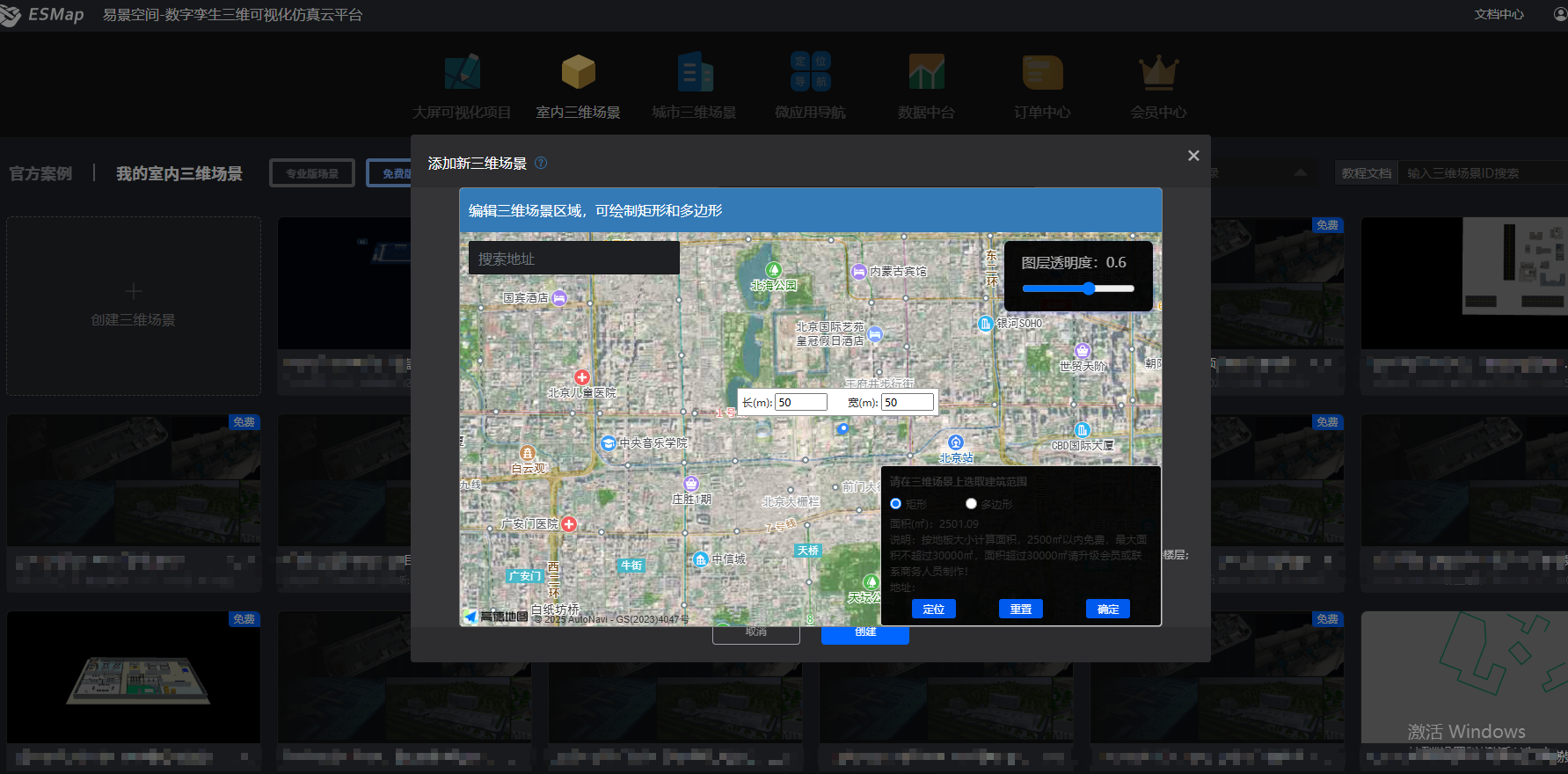The width and height of the screenshot is (1568, 774).
Task: Close the 添加新三维场景 dialog
Action: pos(1193,156)
